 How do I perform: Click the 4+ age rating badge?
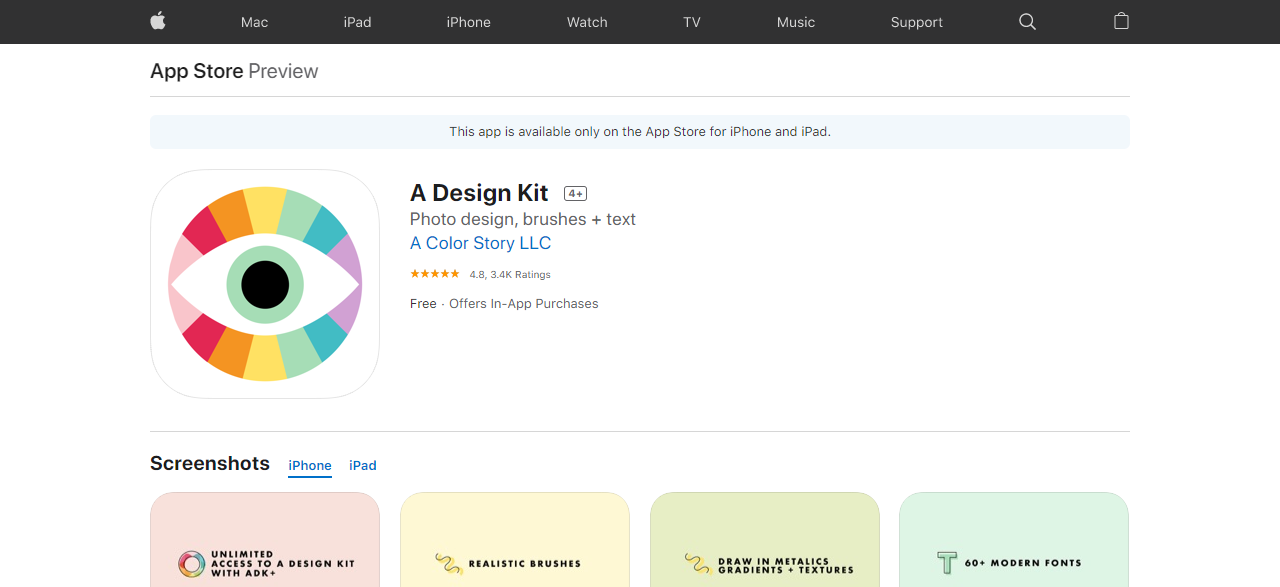coord(575,193)
